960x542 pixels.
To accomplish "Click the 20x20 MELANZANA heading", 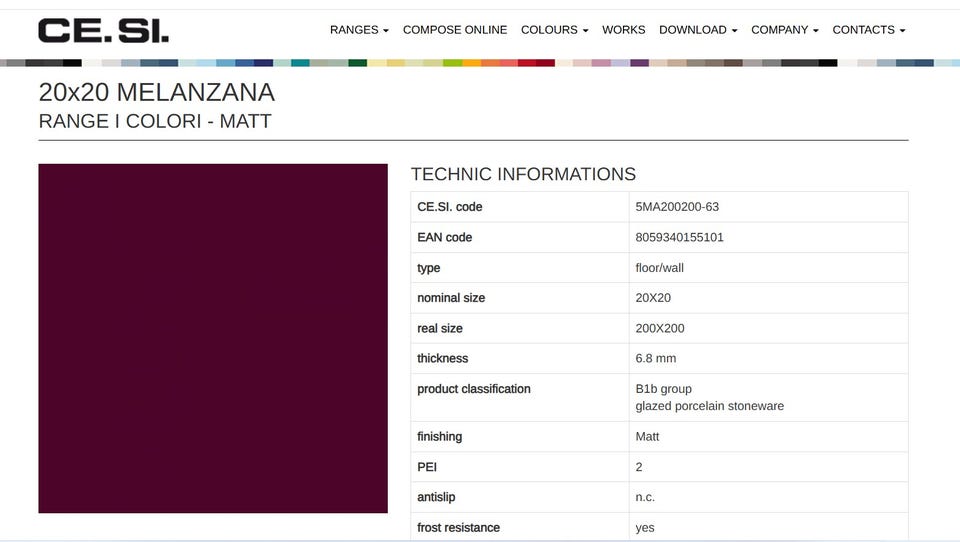I will [157, 92].
